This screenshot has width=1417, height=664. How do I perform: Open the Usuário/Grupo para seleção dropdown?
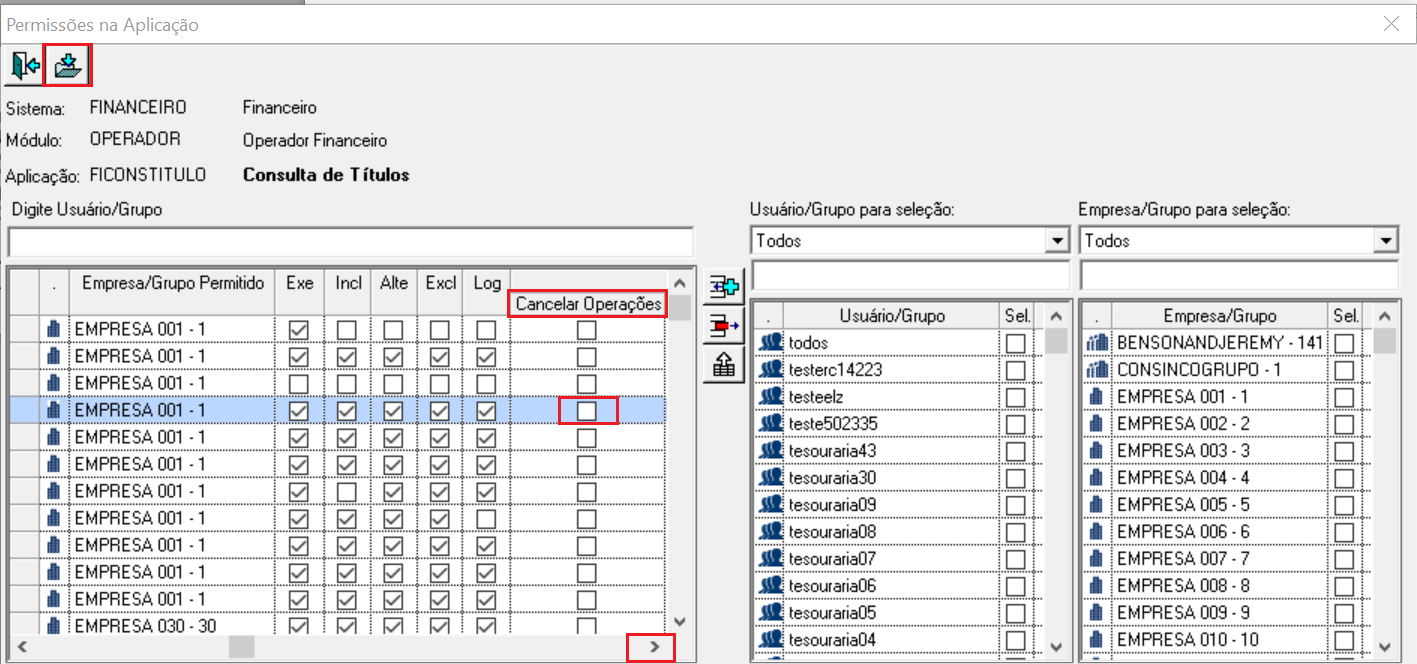1057,241
